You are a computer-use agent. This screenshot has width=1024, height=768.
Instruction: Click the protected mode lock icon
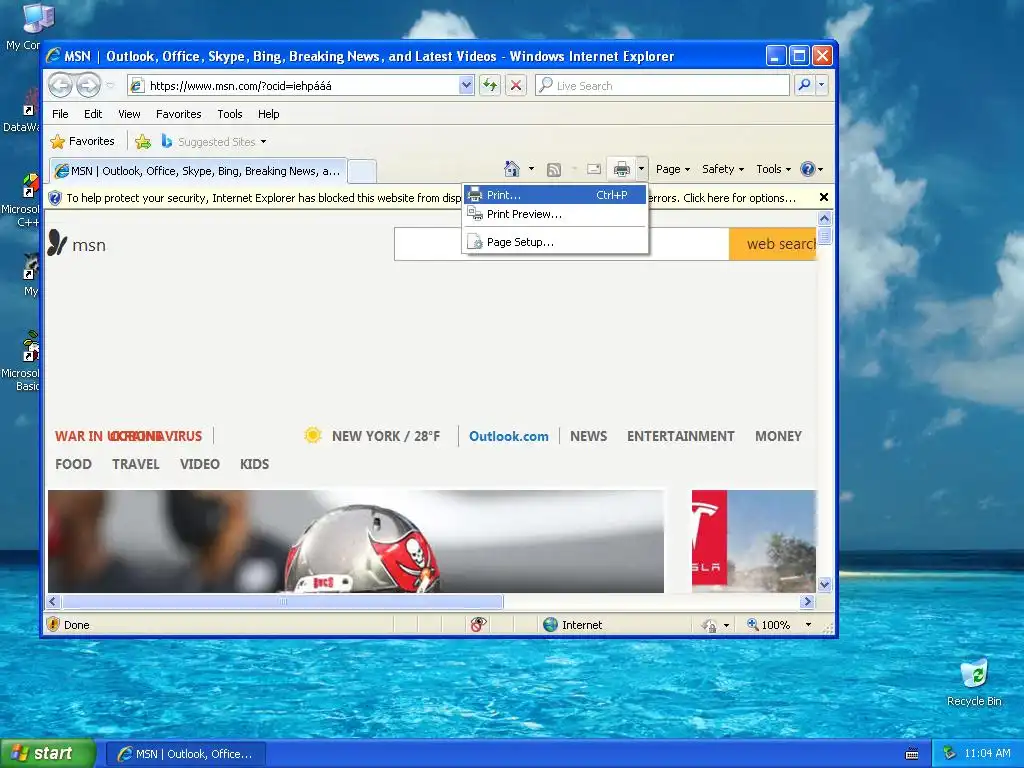710,625
